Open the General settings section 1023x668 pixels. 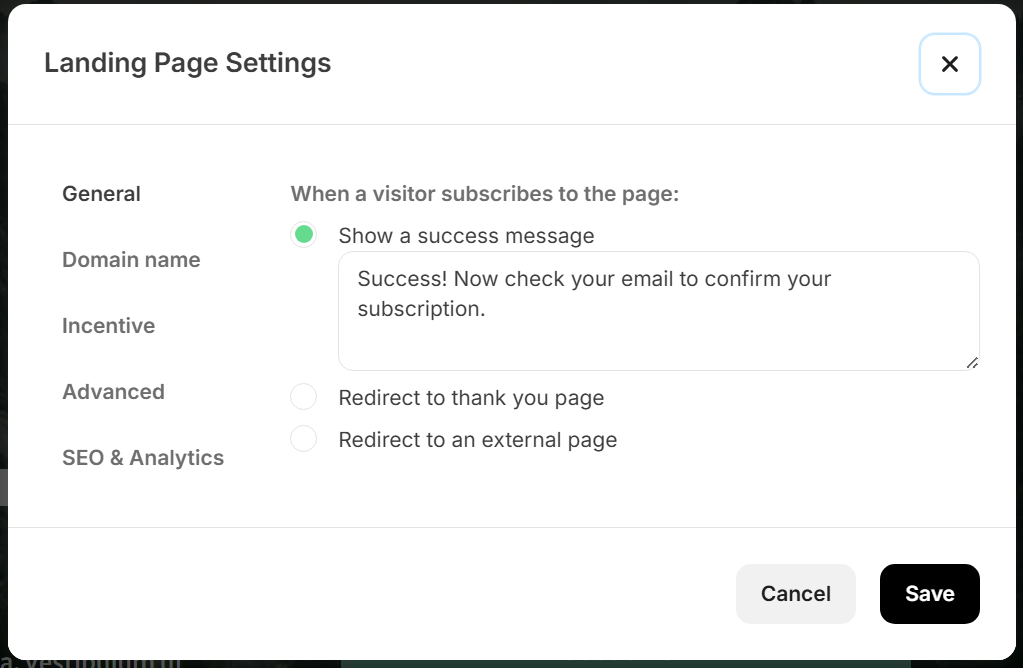[x=101, y=194]
